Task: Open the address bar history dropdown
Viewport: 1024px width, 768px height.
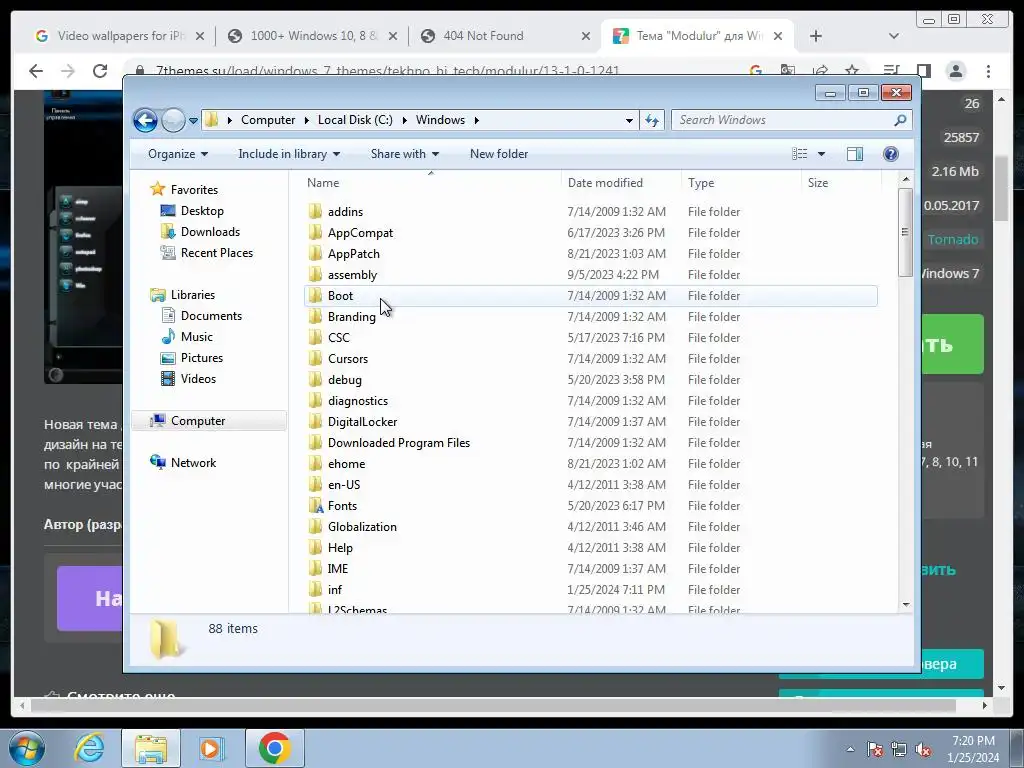Action: [629, 120]
